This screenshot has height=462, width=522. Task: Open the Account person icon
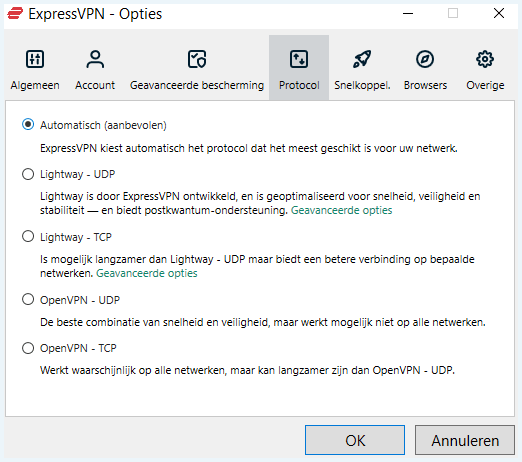pos(95,59)
